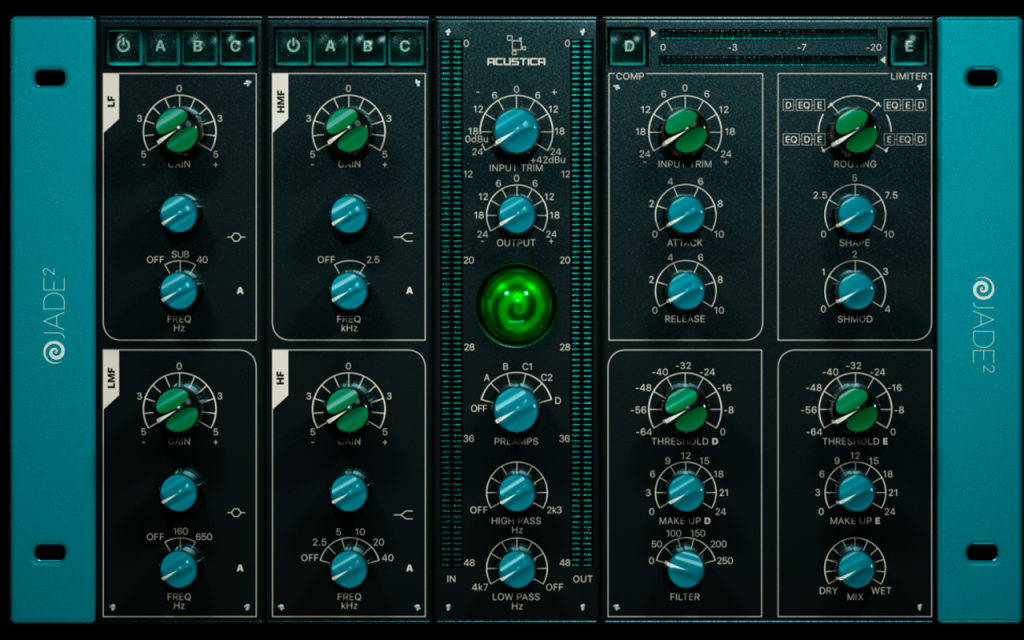Click the MAKE UP E knob

click(855, 492)
